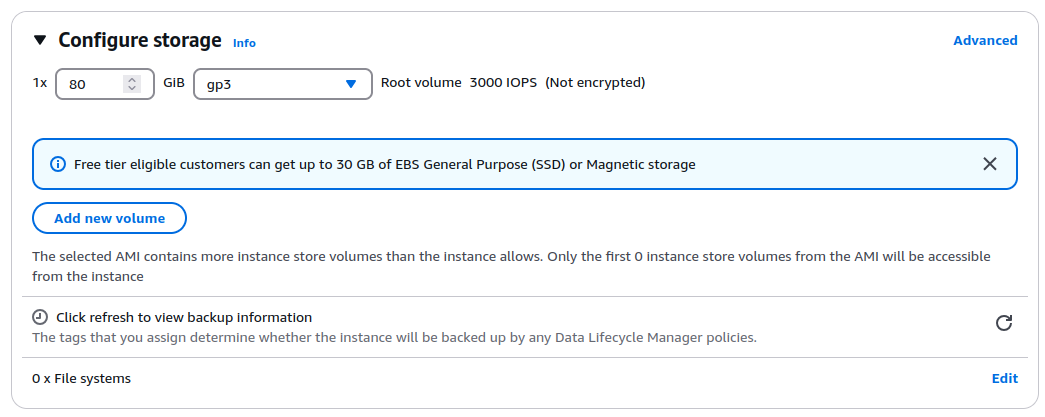
Task: Click the GiB unit label
Action: (174, 84)
